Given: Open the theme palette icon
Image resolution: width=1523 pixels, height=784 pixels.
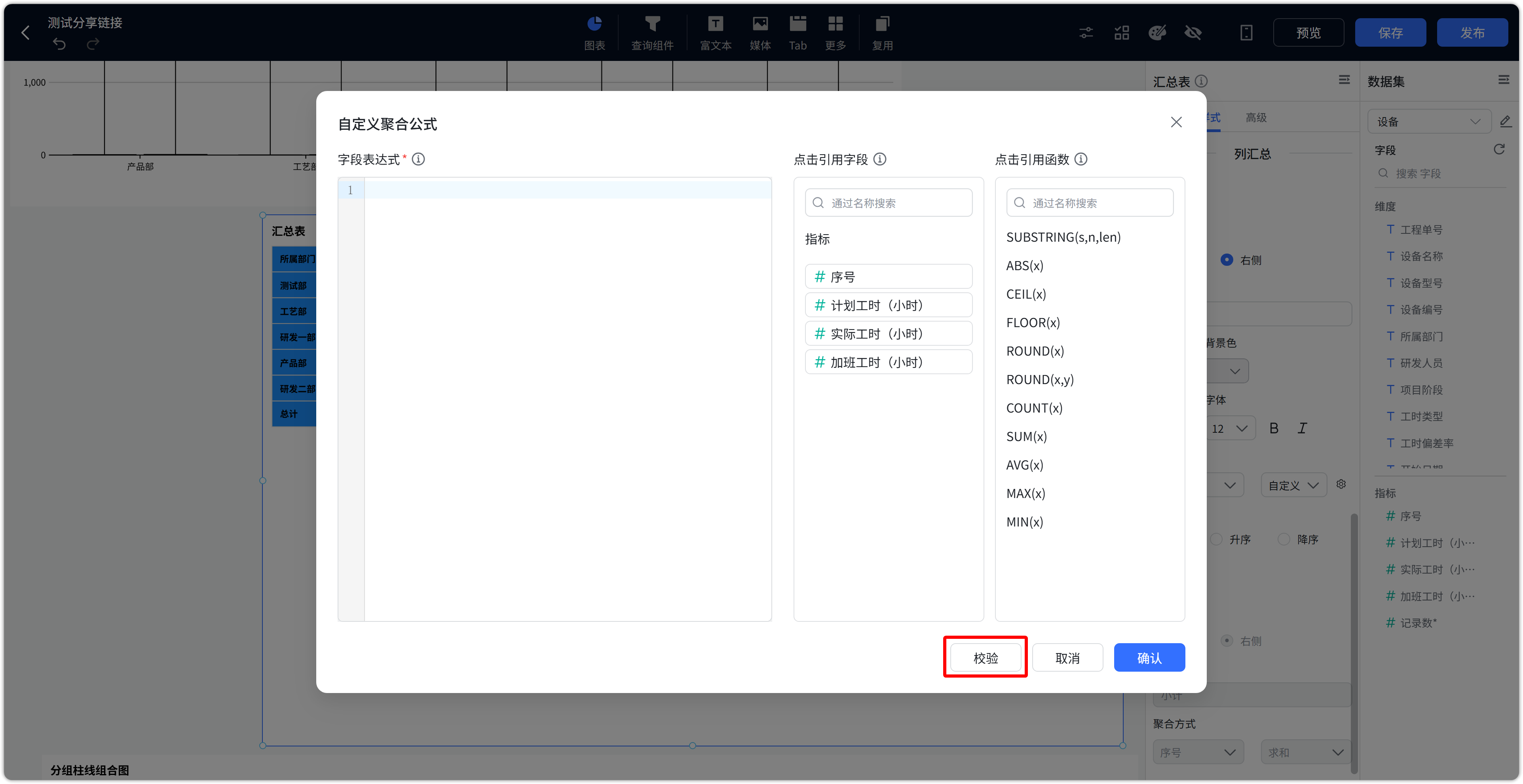Looking at the screenshot, I should click(1157, 32).
